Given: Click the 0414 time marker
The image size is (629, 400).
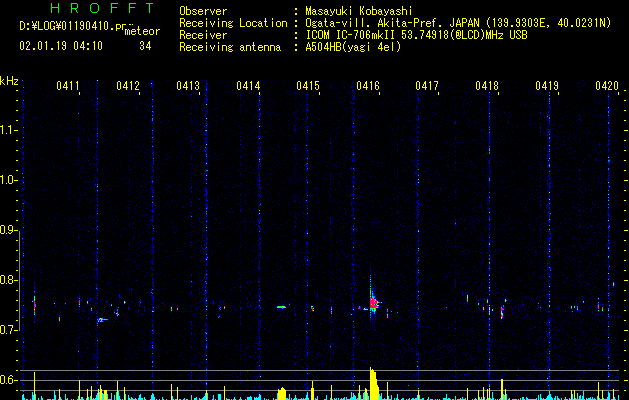Looking at the screenshot, I should coord(248,85).
